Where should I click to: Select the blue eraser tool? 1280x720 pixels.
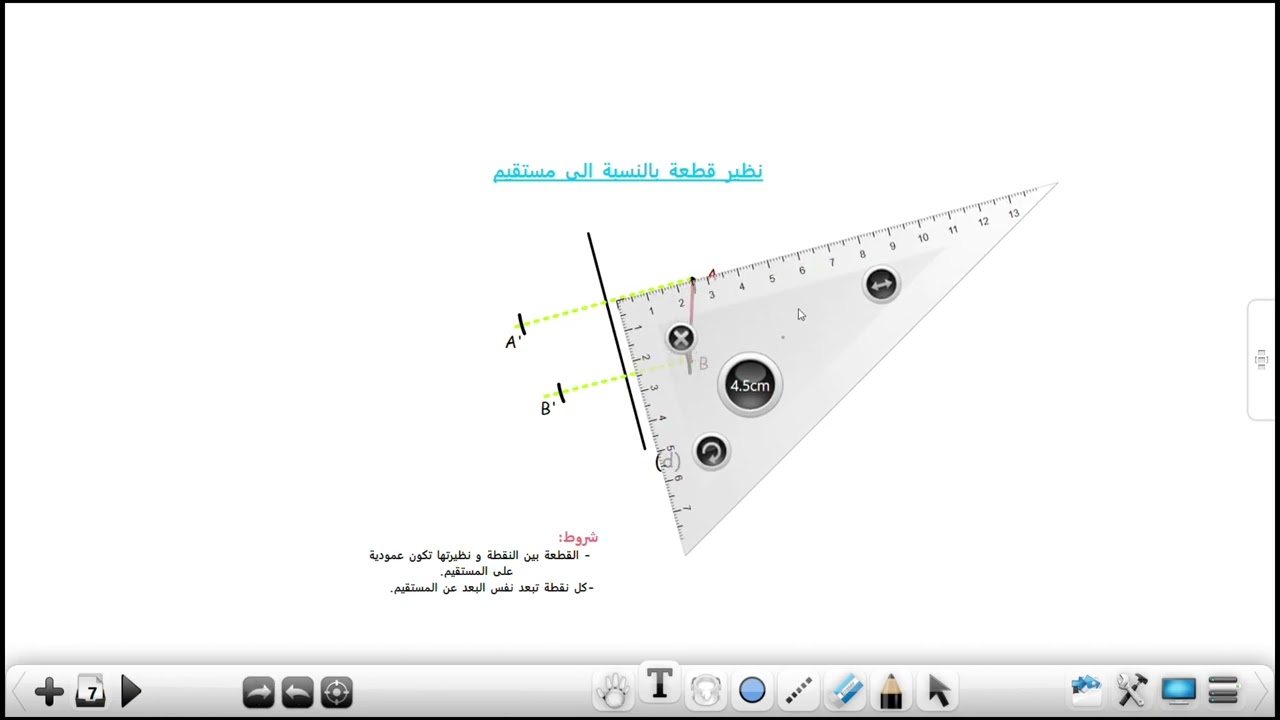click(846, 690)
